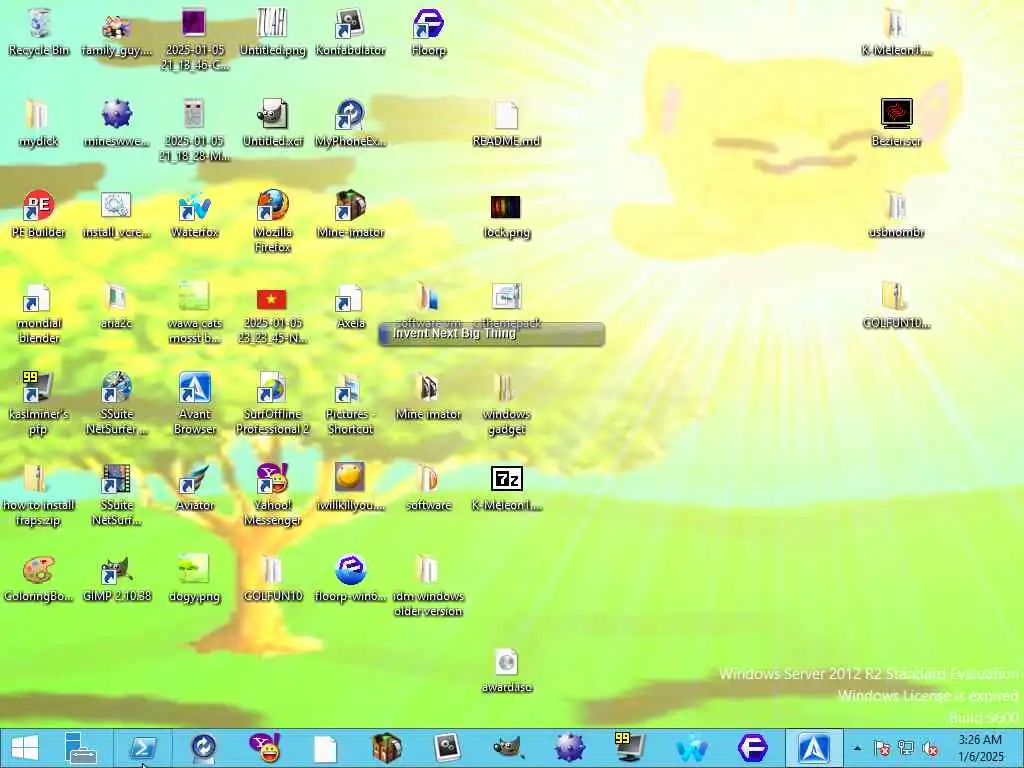The image size is (1024, 768).
Task: Open the Start button on taskbar
Action: (x=25, y=748)
